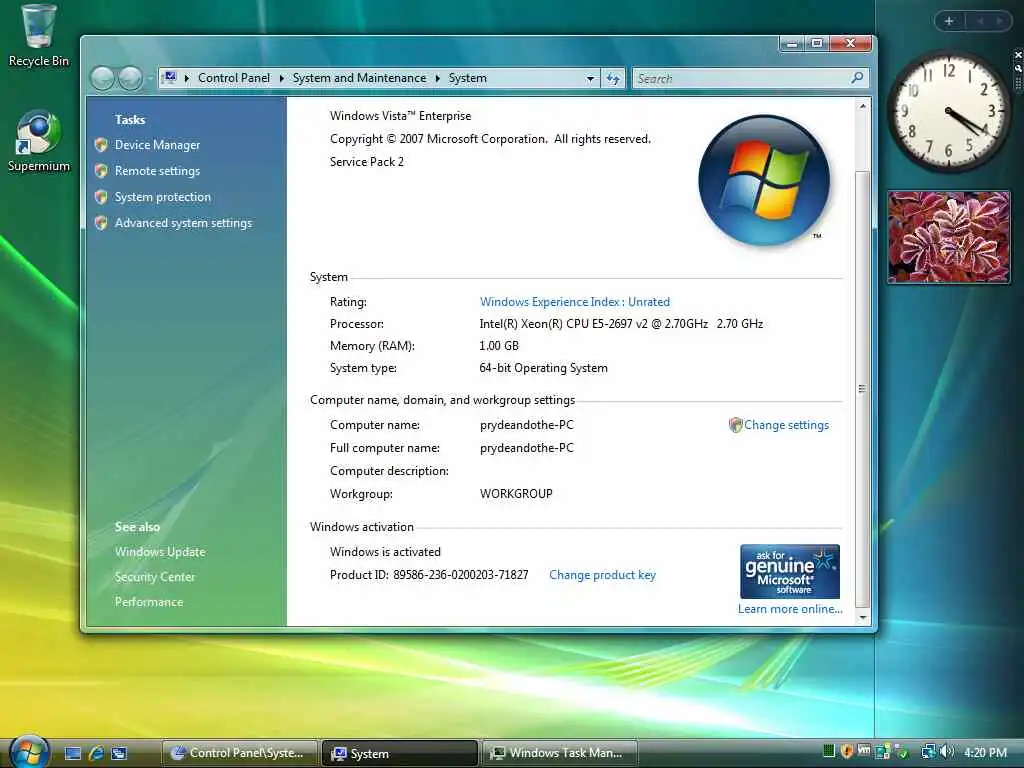This screenshot has height=768, width=1024.
Task: Click the network tray icon
Action: click(x=928, y=752)
